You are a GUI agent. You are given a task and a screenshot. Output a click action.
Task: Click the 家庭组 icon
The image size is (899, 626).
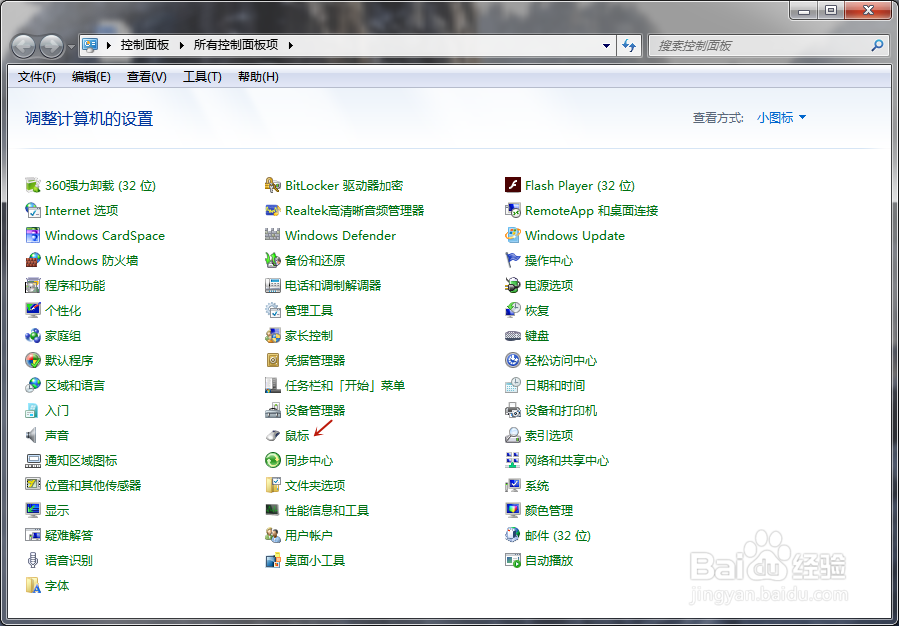tap(33, 335)
